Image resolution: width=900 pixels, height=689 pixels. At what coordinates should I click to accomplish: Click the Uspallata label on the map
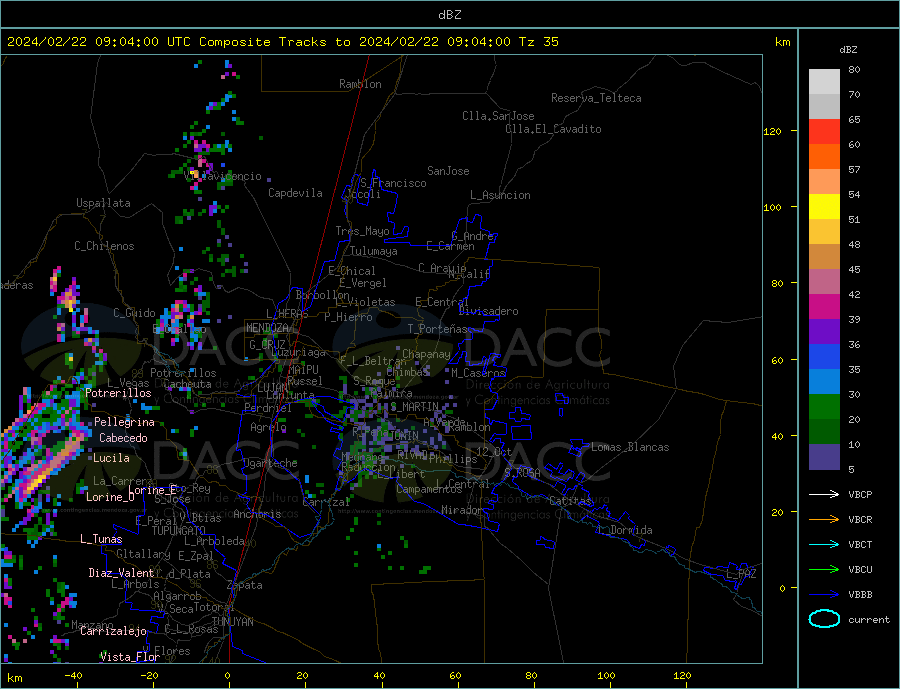tap(103, 203)
